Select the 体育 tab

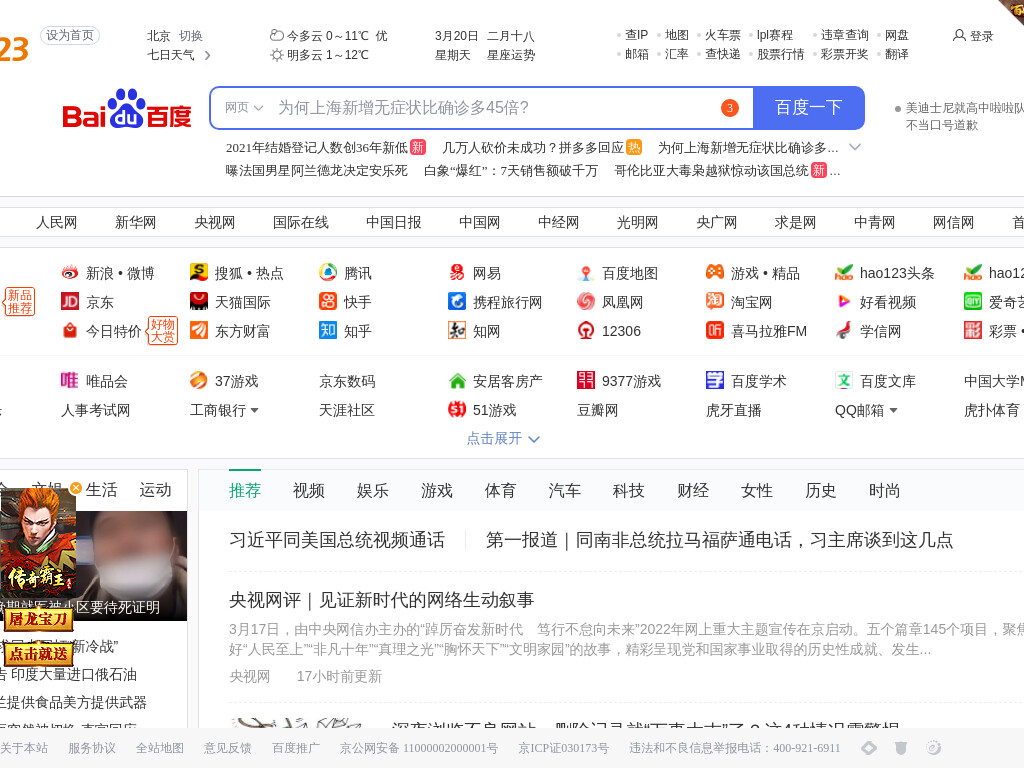500,490
